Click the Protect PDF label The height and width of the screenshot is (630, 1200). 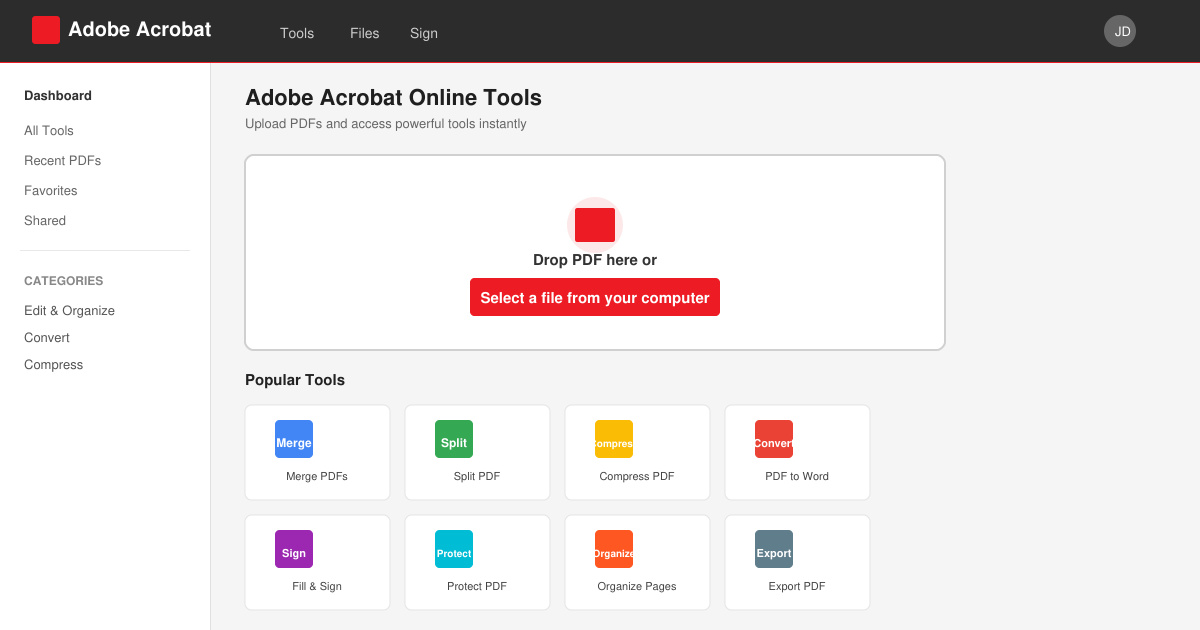(x=477, y=586)
